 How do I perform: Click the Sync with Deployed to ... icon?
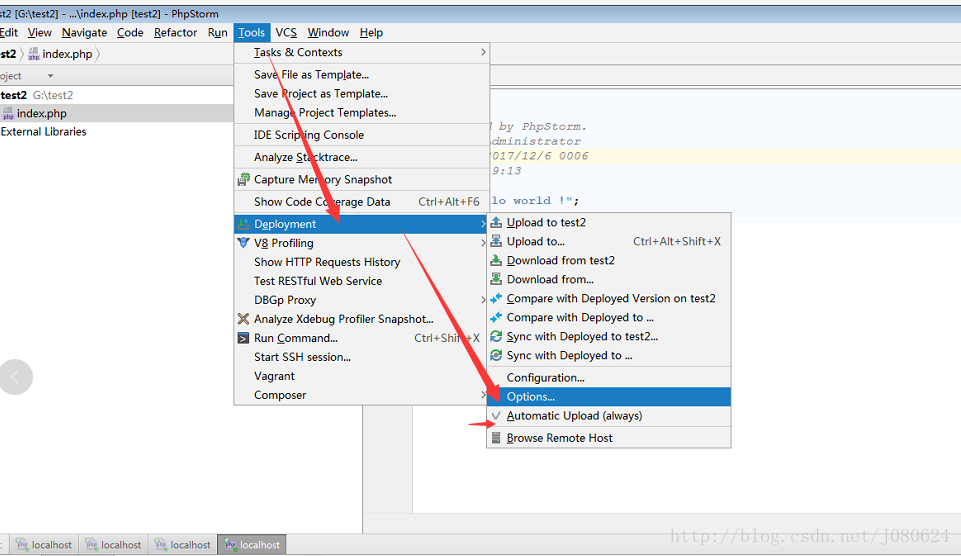coord(496,355)
